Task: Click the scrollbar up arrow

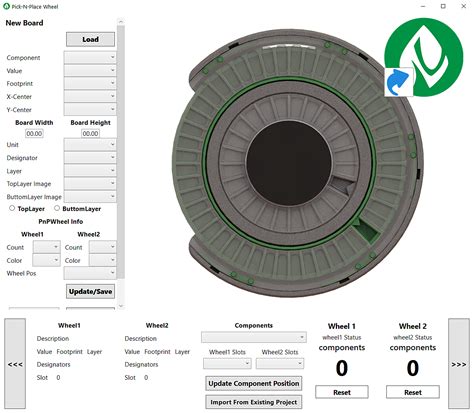Action: 121,22
